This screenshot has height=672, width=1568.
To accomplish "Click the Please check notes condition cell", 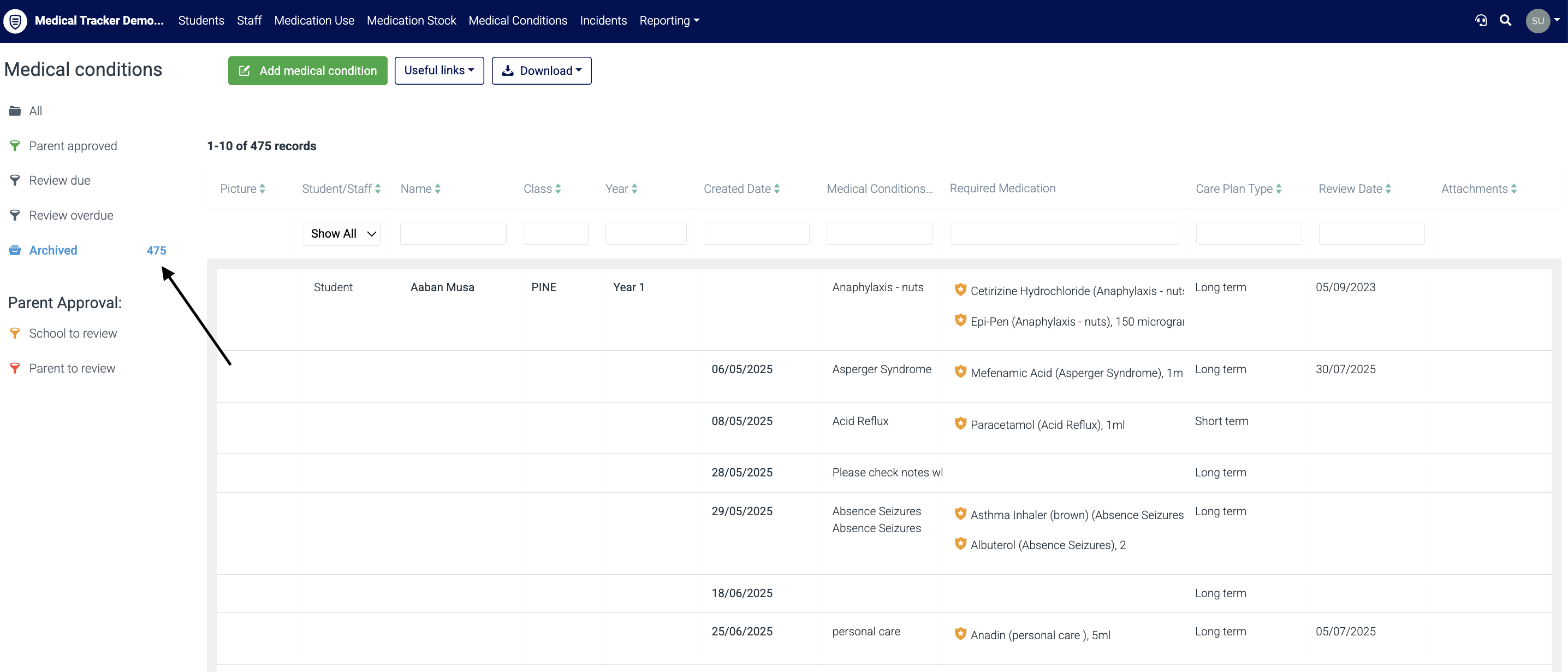I will click(888, 472).
